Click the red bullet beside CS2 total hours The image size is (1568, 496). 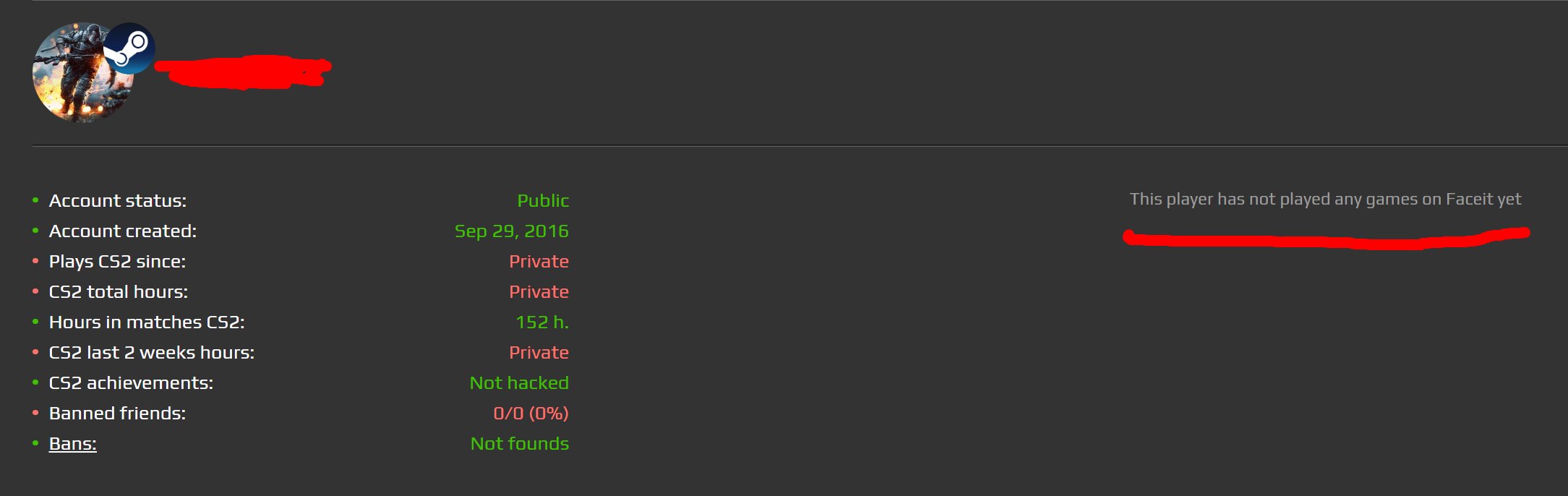click(x=35, y=291)
